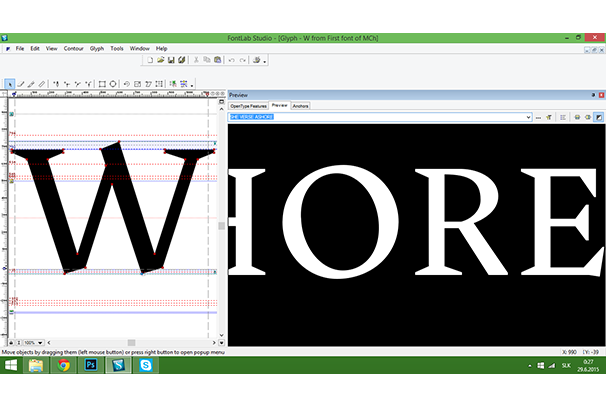Select the Ellipse shape tool
This screenshot has height=406, width=606.
tap(113, 84)
